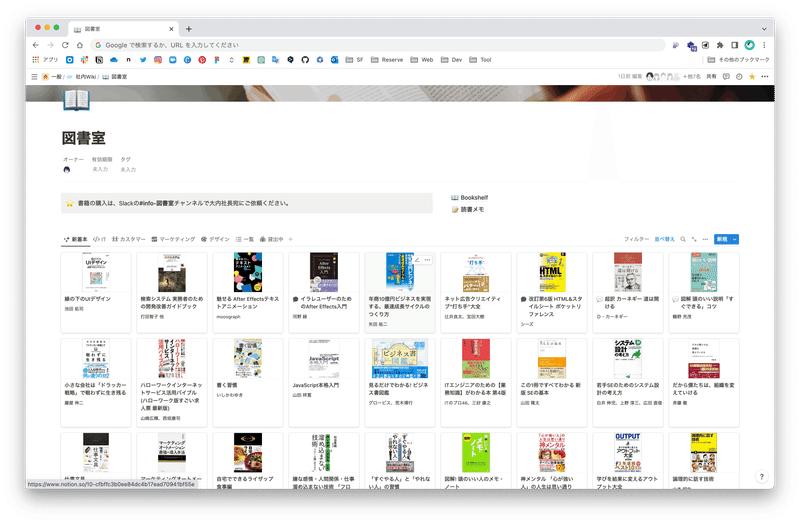The image size is (800, 523).
Task: Open the browser extensions puzzle icon
Action: tap(720, 45)
